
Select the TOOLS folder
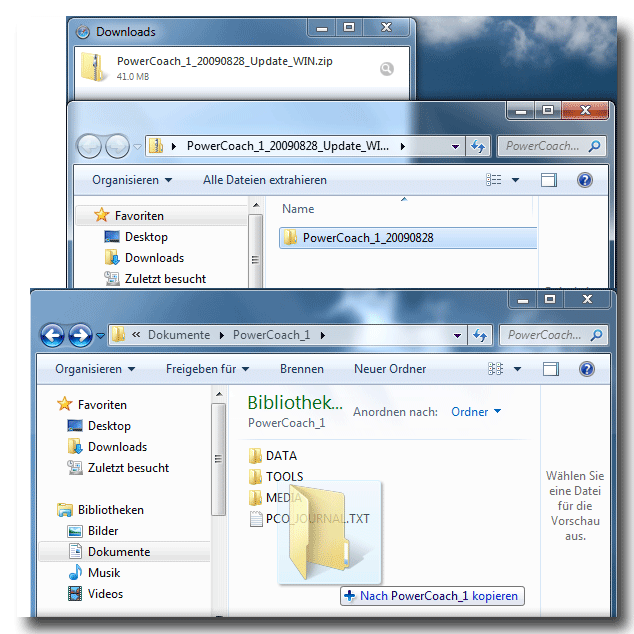[276, 477]
